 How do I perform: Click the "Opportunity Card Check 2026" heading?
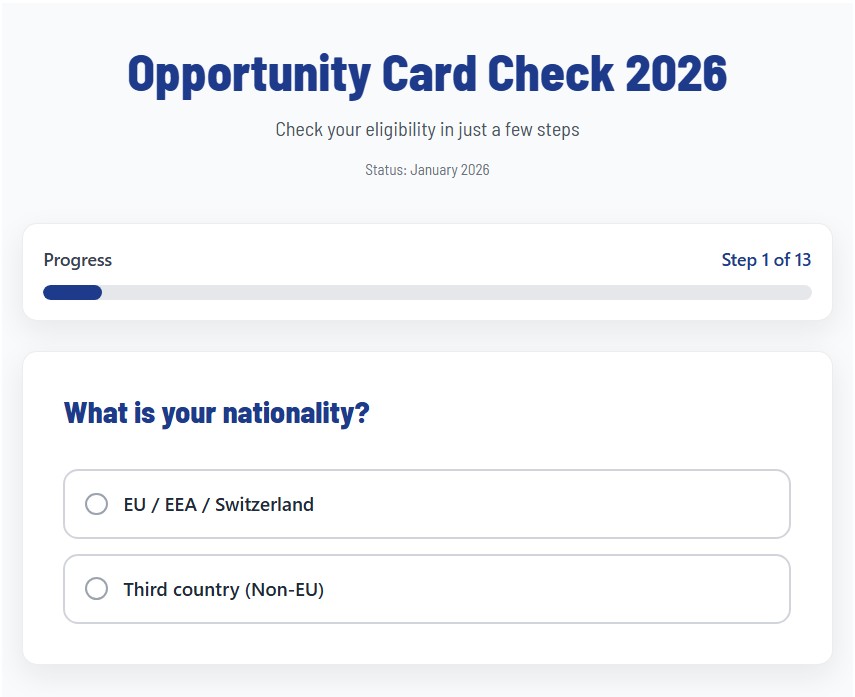click(427, 73)
